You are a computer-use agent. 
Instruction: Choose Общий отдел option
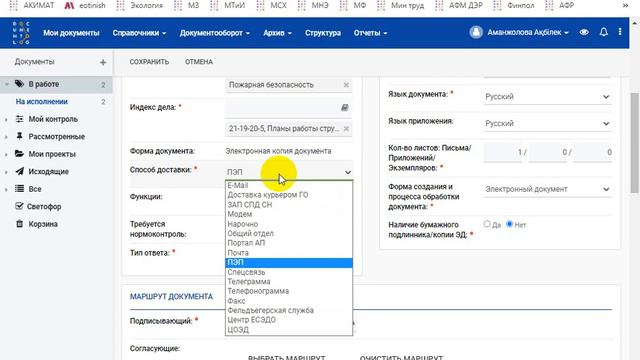[289, 233]
